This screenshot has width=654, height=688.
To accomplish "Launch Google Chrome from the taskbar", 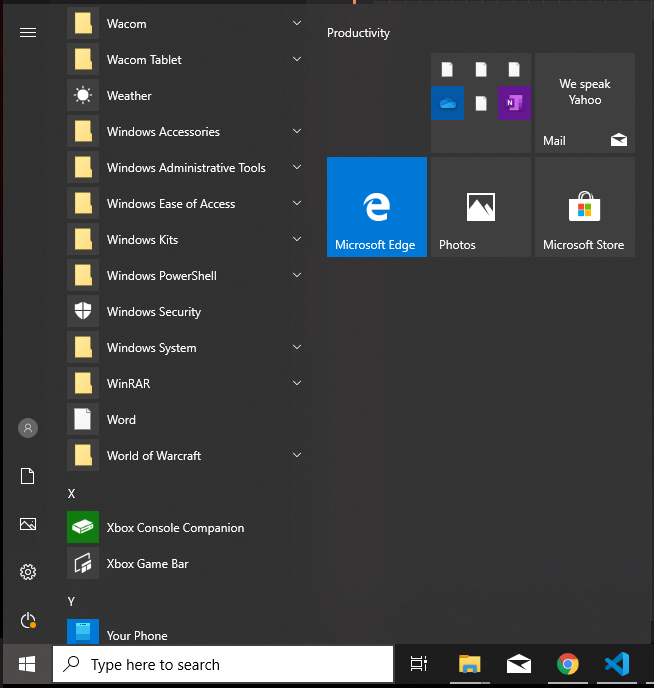I will tap(568, 664).
